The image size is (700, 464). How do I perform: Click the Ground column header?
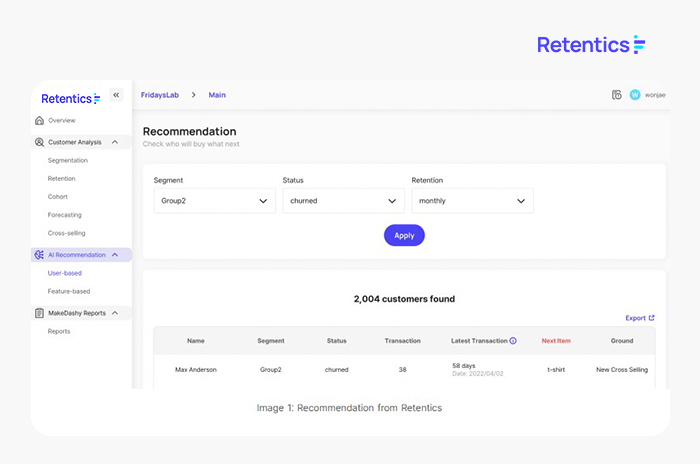[x=622, y=341]
